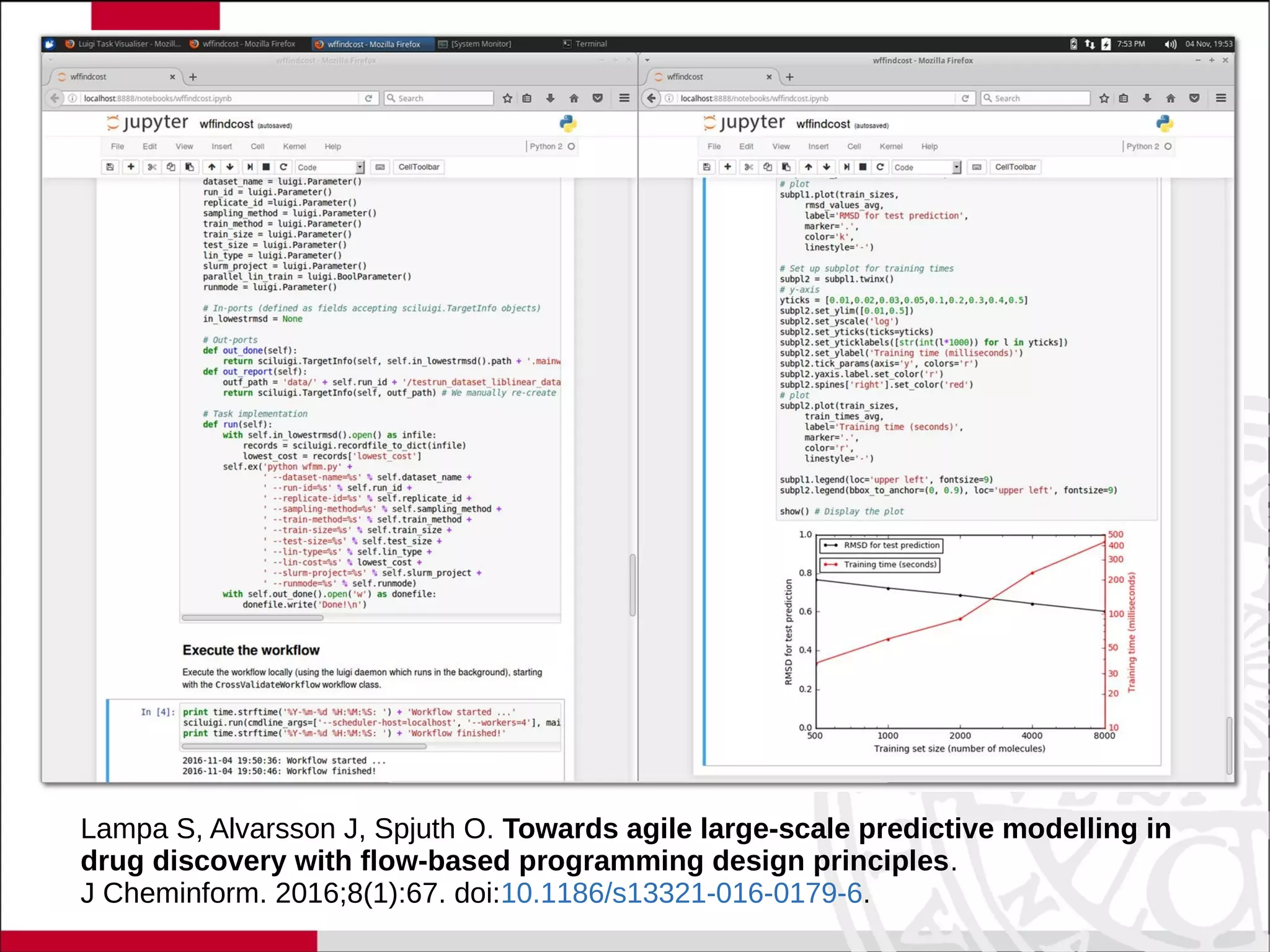Viewport: 1270px width, 952px height.
Task: Click the CellToolbar button in the left notebook
Action: pyautogui.click(x=419, y=167)
